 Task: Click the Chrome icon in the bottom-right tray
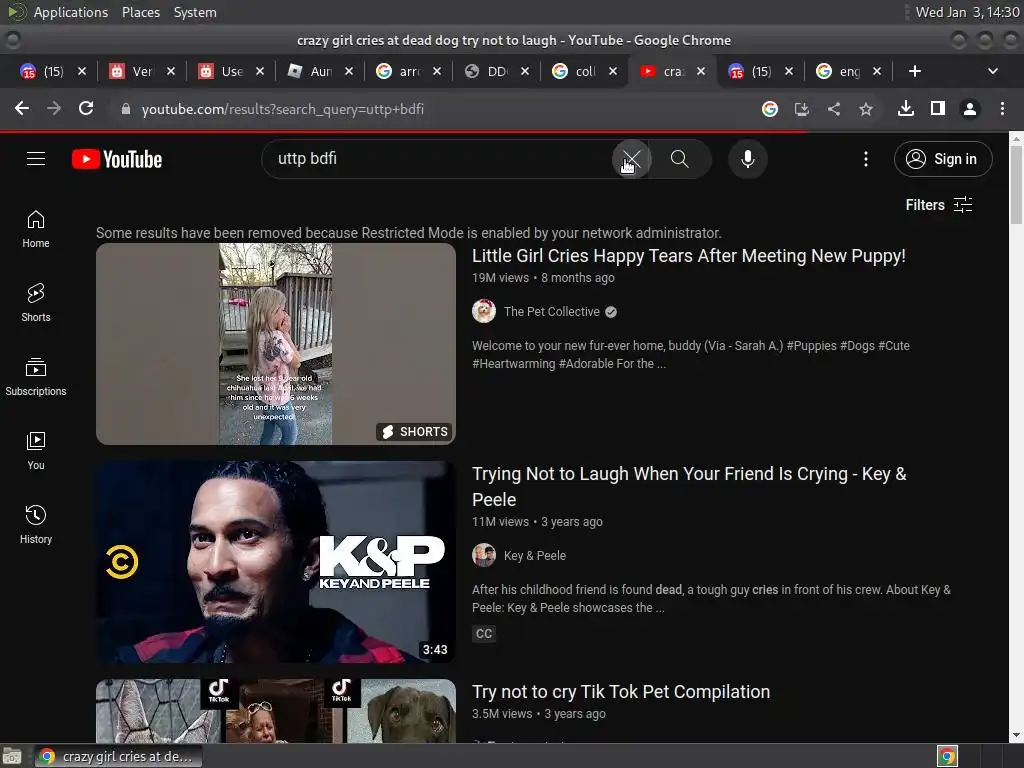(947, 756)
